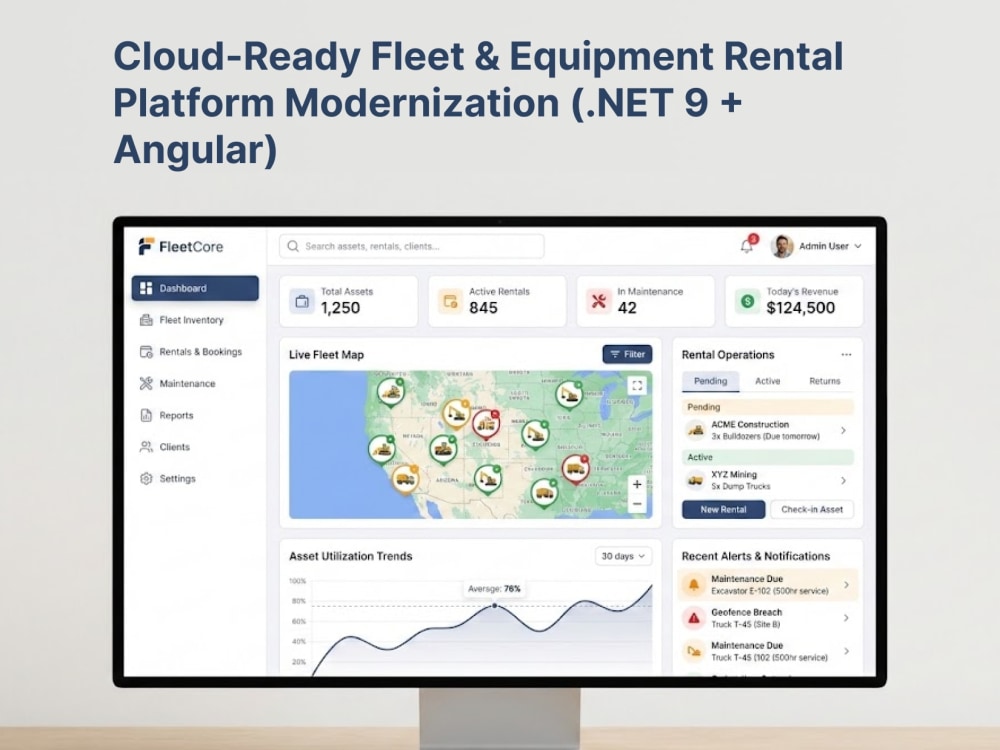Open the Live Fleet Map Filter button
This screenshot has height=750, width=1000.
pyautogui.click(x=628, y=354)
